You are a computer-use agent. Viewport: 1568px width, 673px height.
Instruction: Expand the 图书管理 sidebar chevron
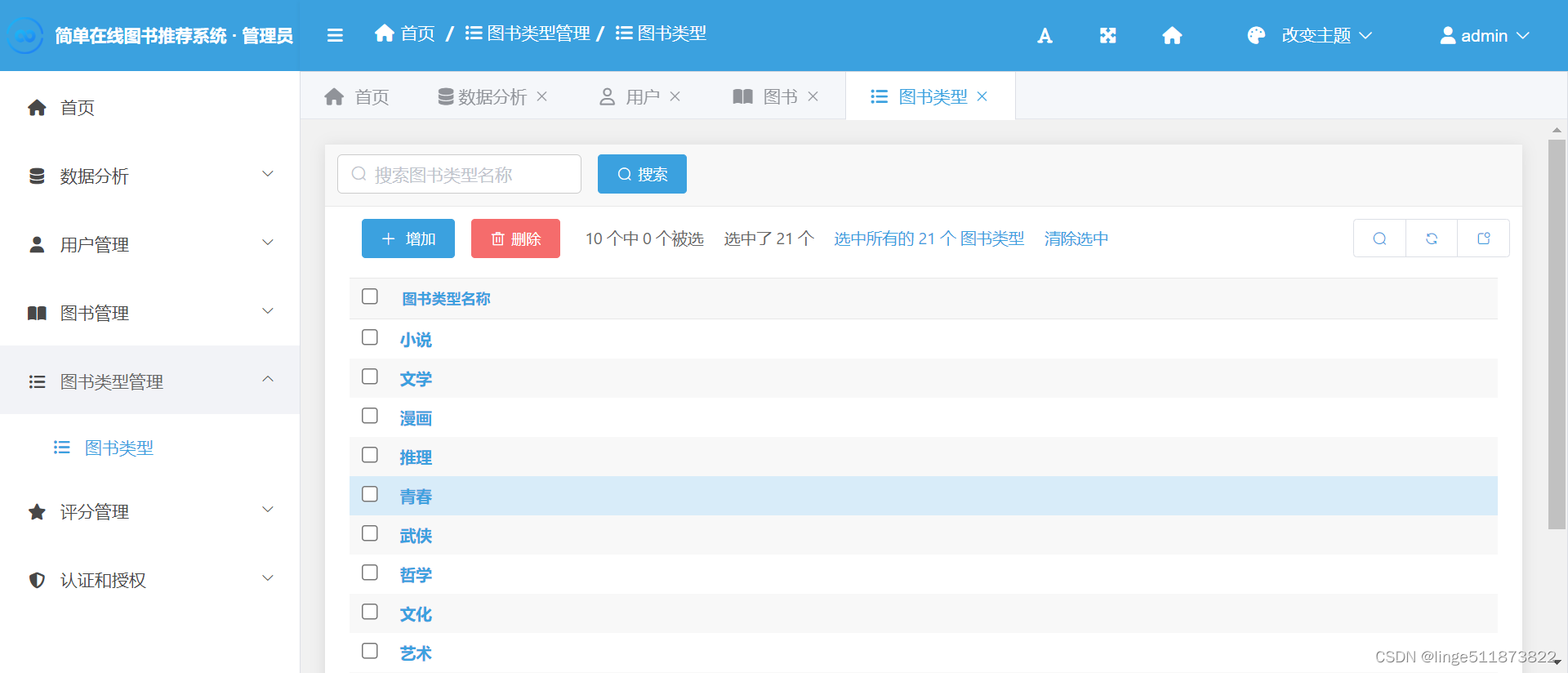point(268,311)
